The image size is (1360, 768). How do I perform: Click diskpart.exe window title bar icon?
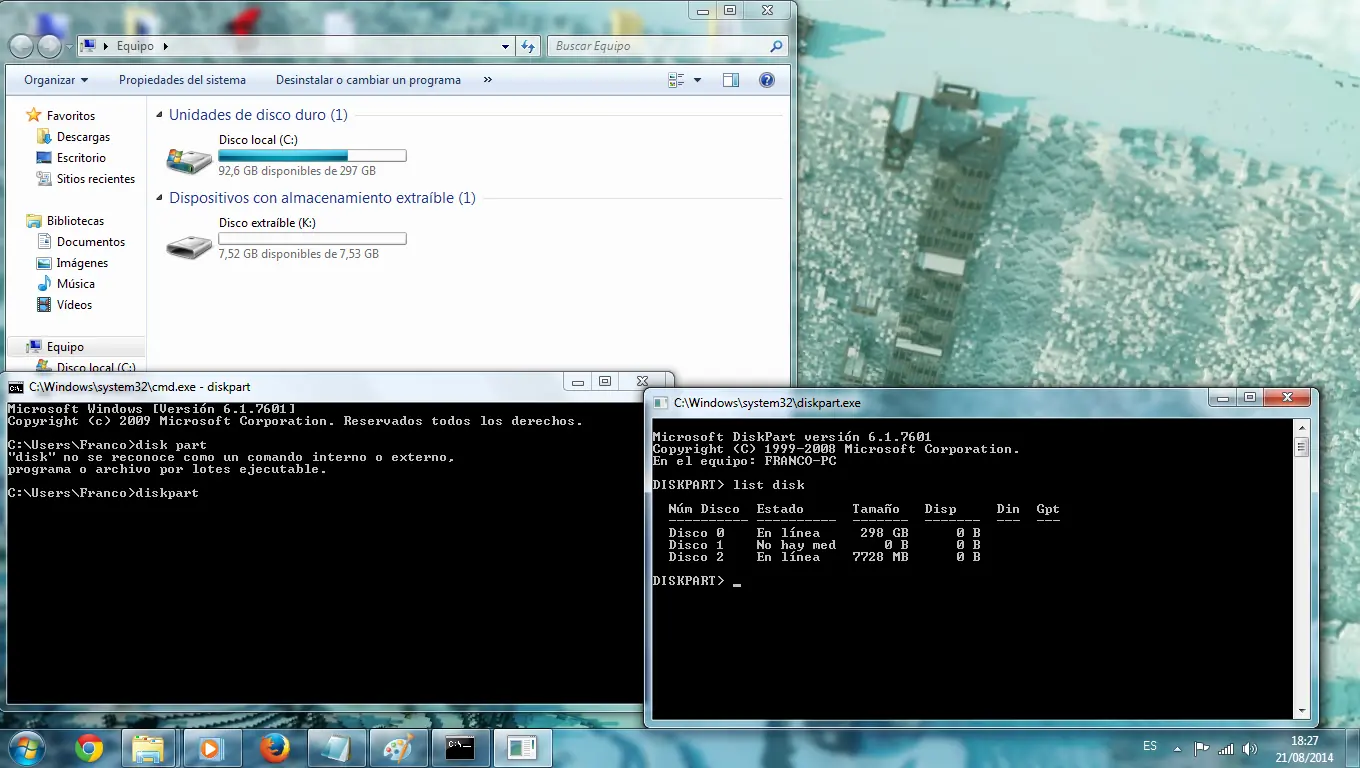pos(660,403)
